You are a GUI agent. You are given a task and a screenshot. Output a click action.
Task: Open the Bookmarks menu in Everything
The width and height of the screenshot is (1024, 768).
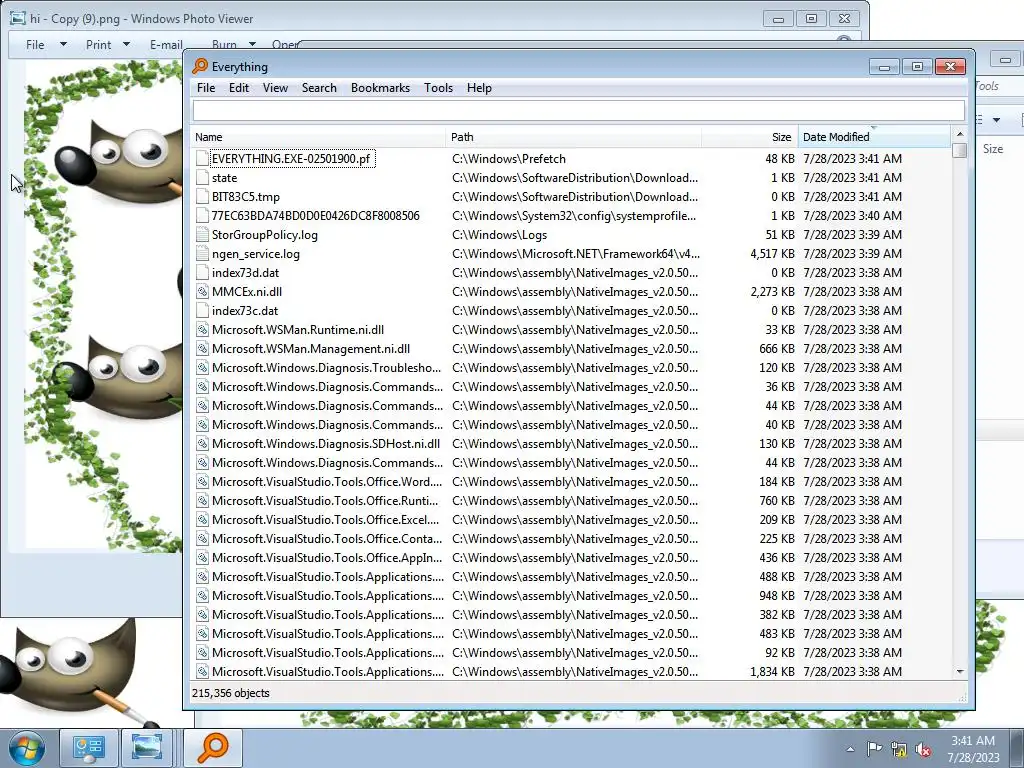[x=380, y=88]
